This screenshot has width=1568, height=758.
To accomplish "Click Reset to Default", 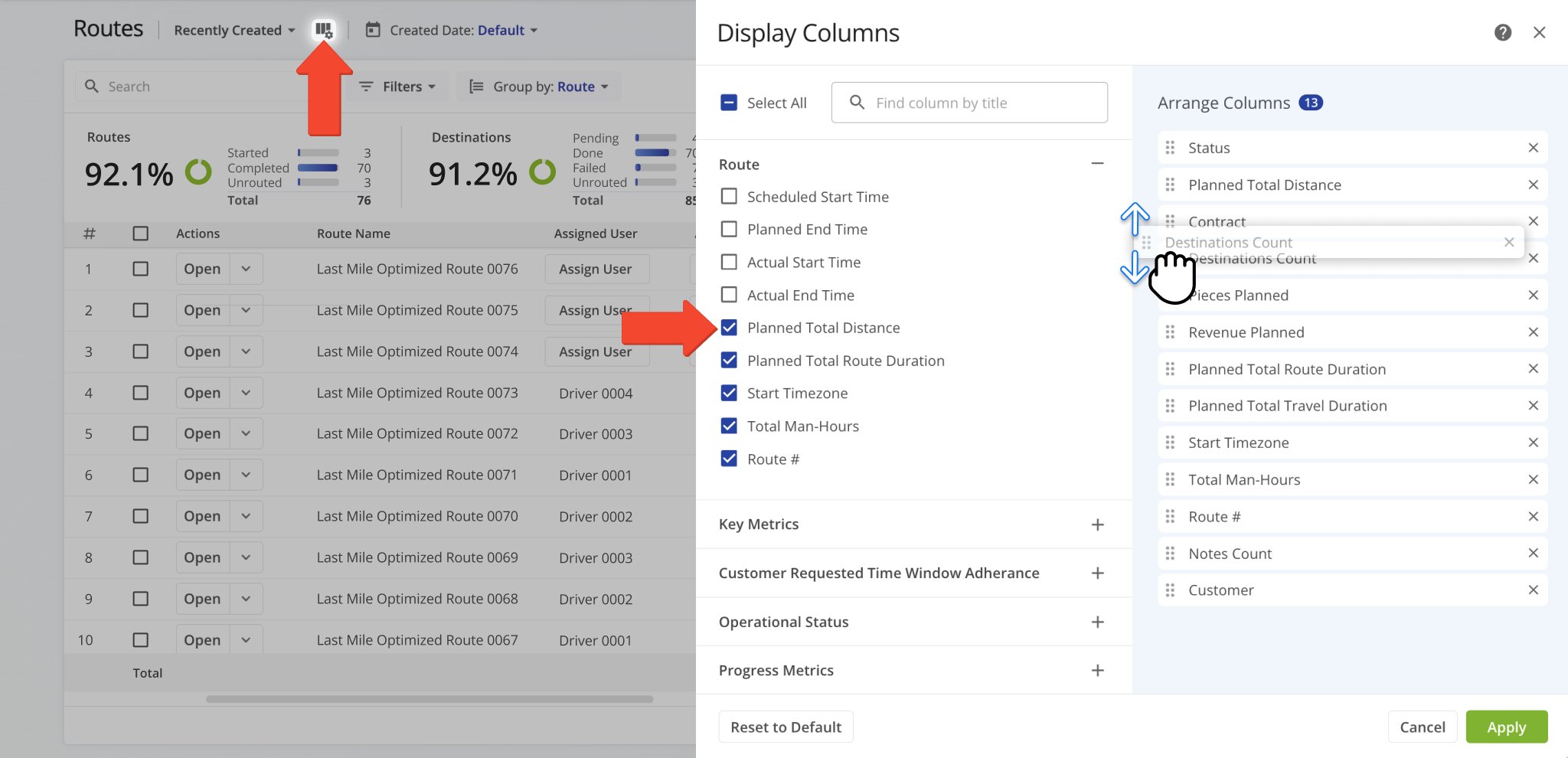I will (786, 727).
